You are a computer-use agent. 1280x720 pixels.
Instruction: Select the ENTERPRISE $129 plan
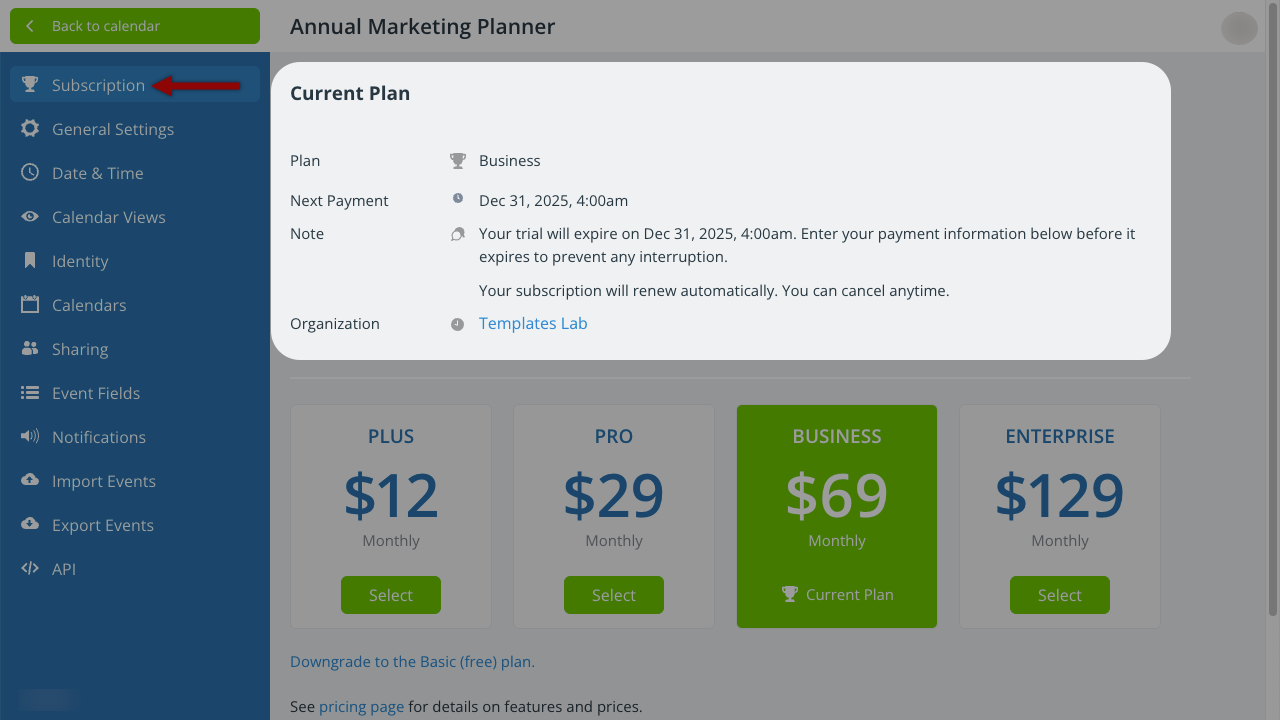point(1060,595)
